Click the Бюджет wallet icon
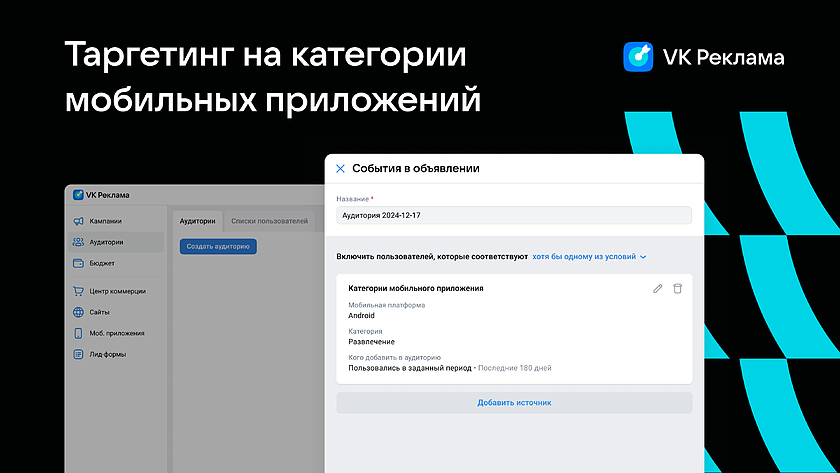 78,263
